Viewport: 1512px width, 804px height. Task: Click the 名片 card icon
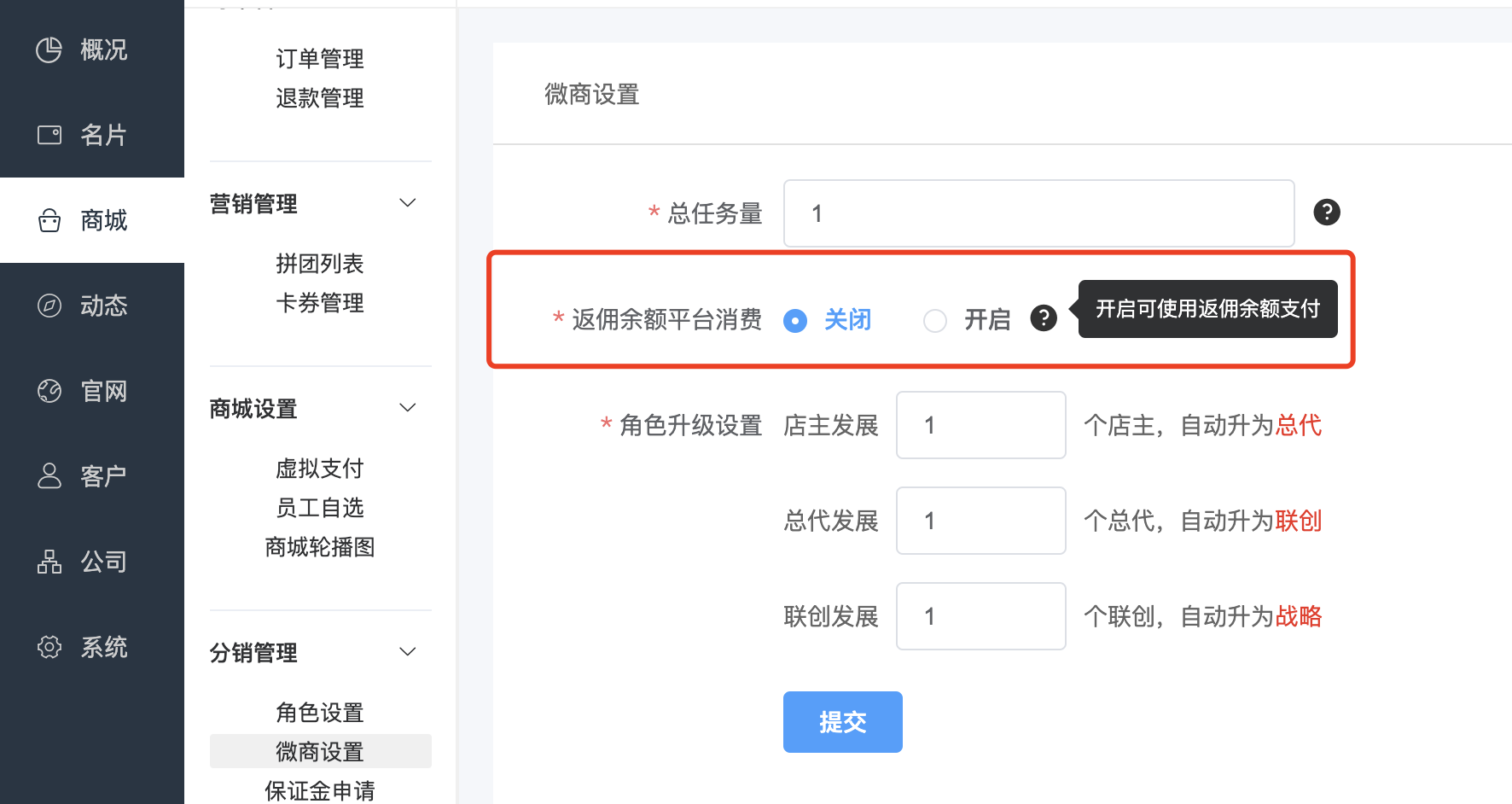(x=49, y=135)
